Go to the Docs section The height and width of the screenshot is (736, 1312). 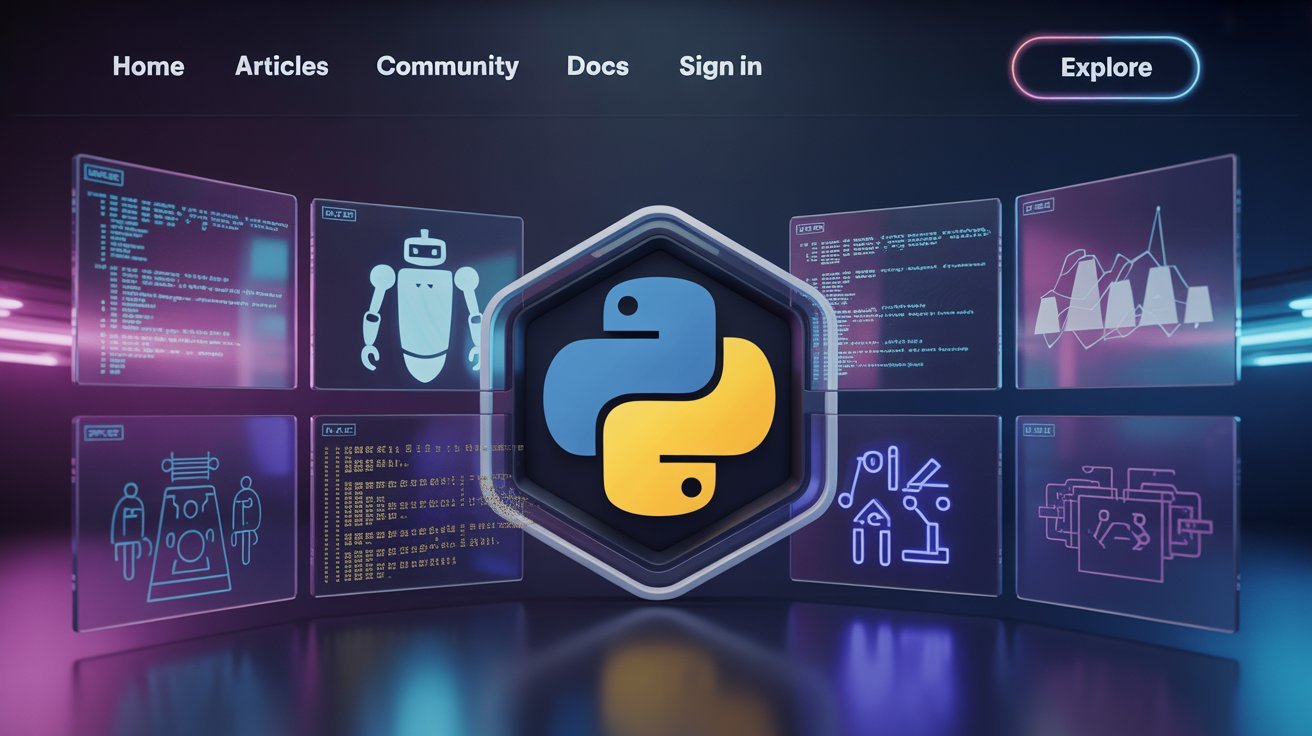point(597,66)
